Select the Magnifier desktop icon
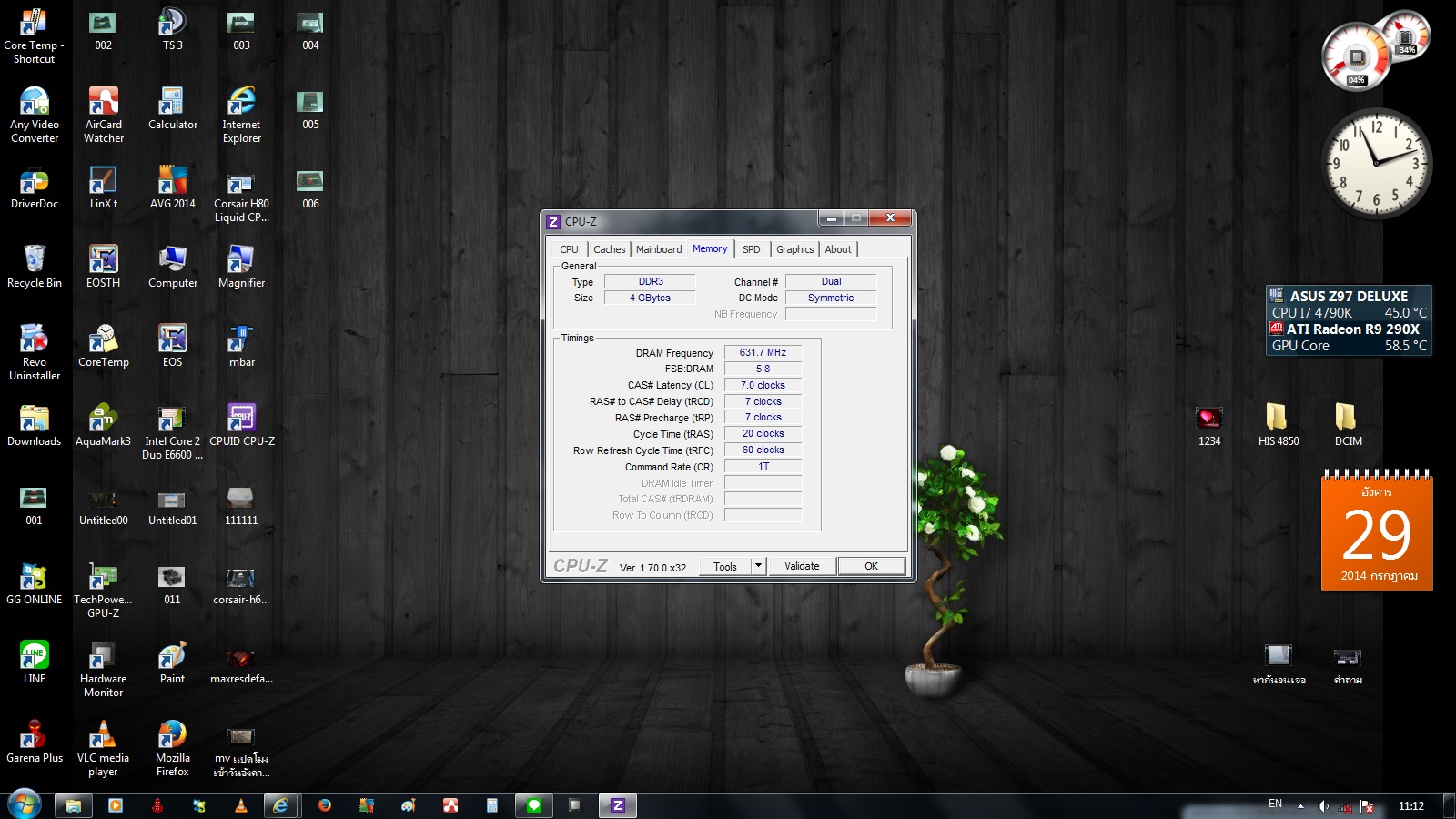 click(x=241, y=268)
